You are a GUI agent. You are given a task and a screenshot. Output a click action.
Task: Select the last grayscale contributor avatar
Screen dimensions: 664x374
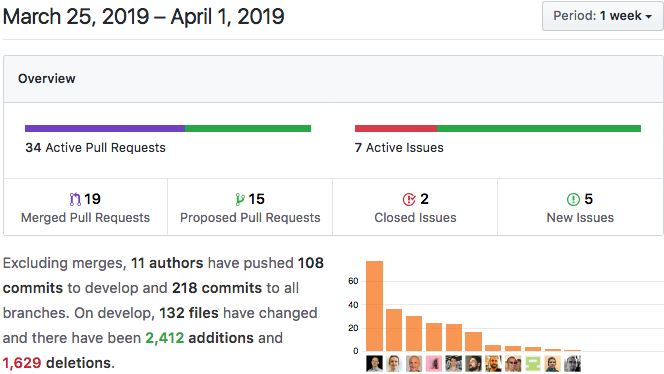[573, 363]
